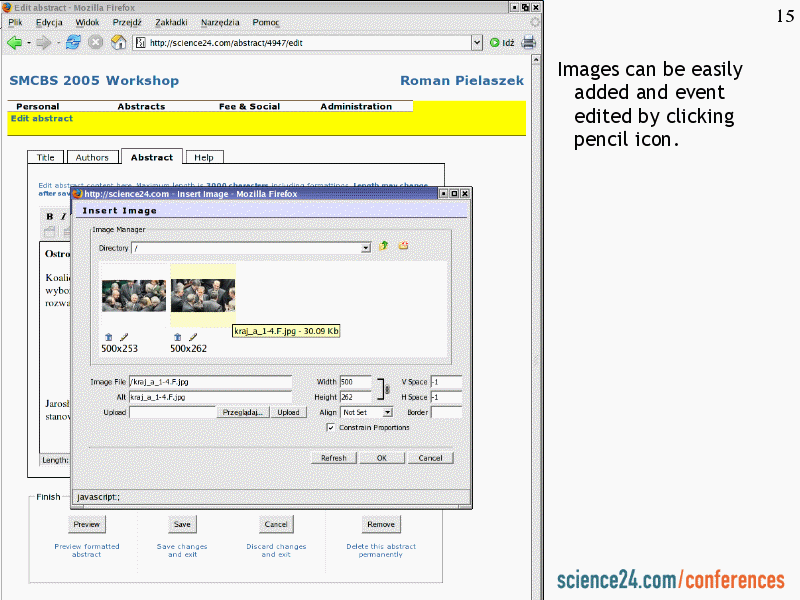Click the printer icon in toolbar
The image size is (800, 600).
(528, 42)
